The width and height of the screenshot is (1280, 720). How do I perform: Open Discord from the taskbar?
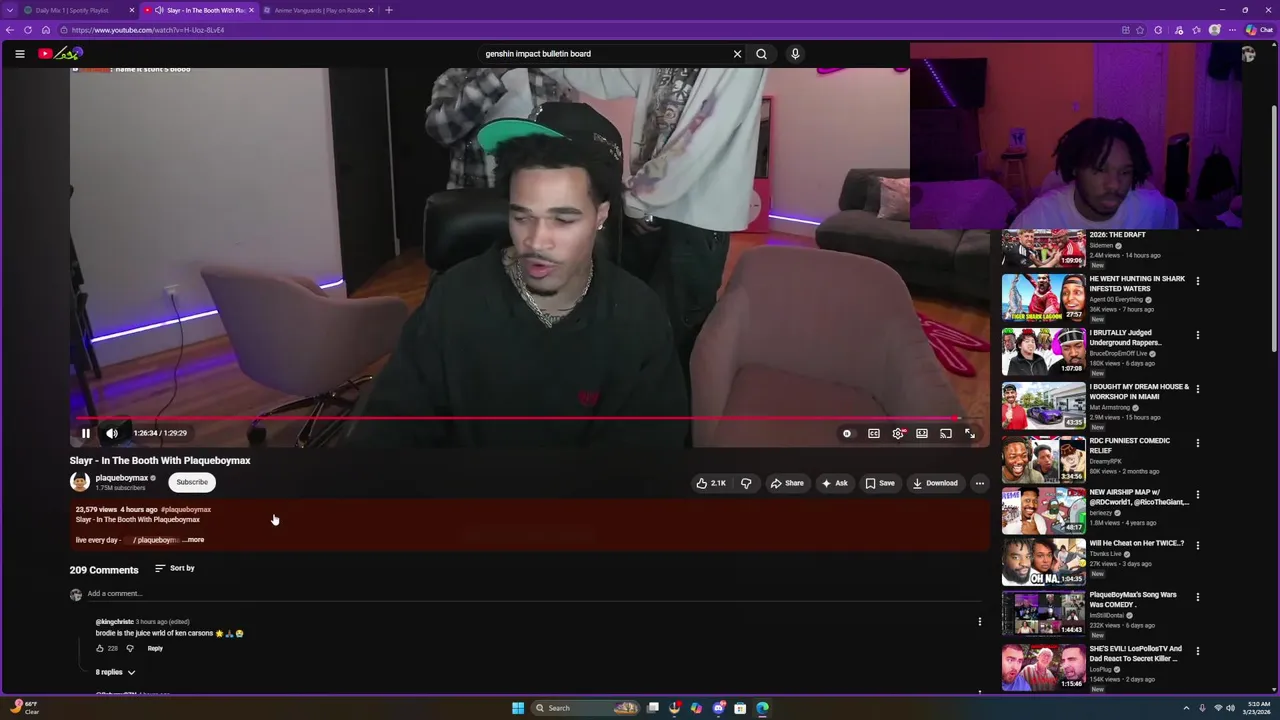[718, 708]
